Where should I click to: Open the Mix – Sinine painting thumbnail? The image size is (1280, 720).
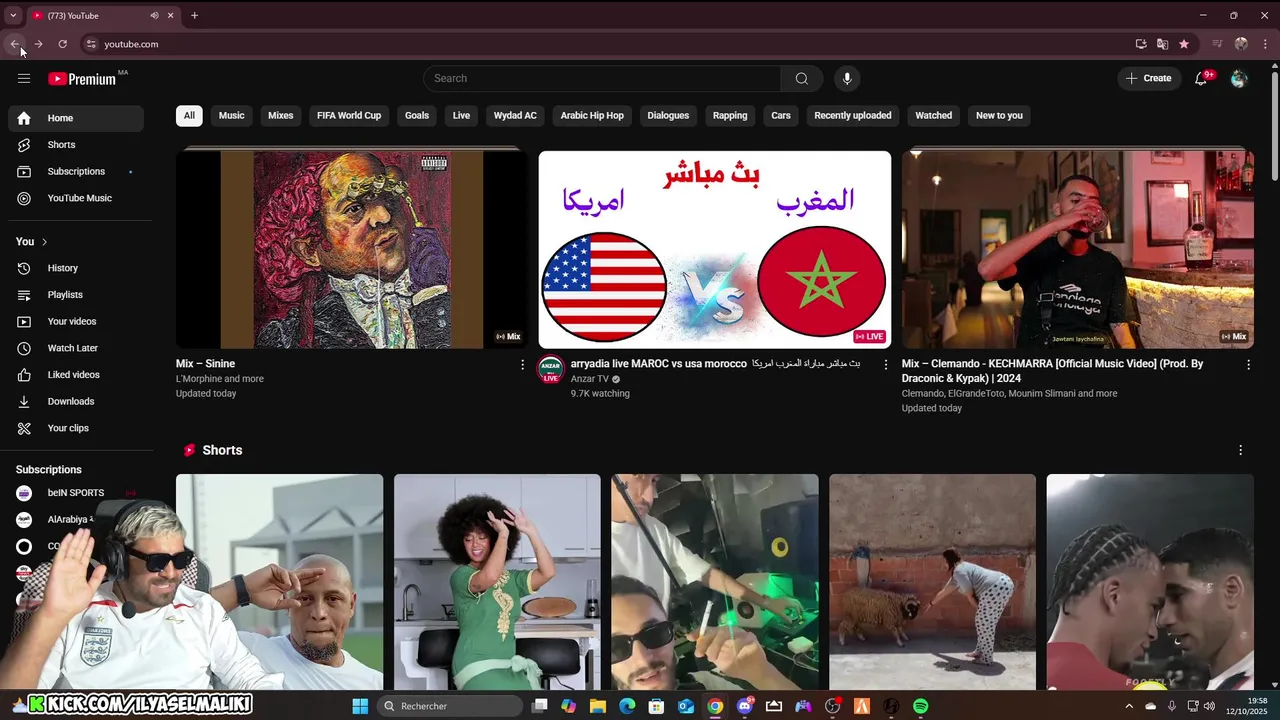point(352,249)
